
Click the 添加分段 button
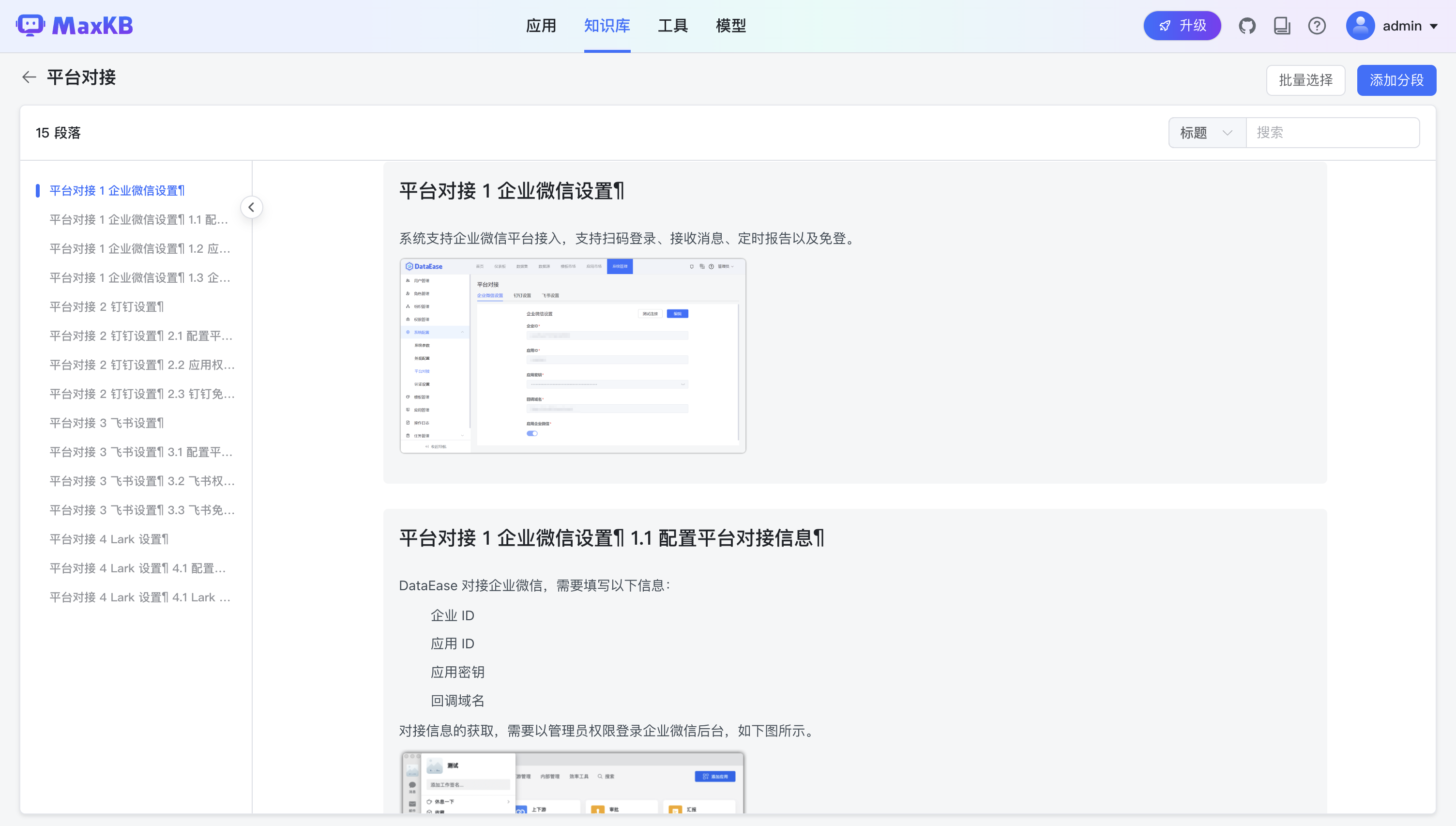(1396, 80)
